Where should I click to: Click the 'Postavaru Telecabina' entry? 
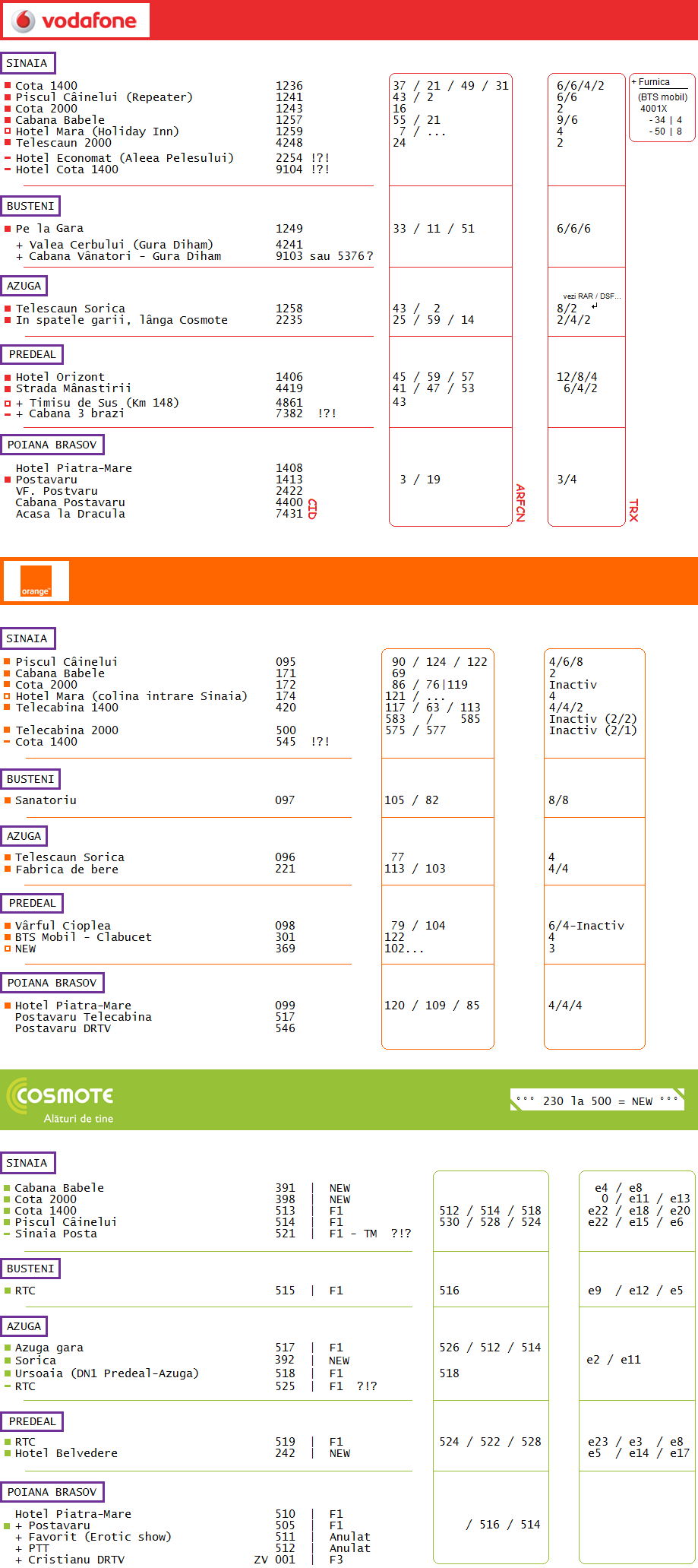[84, 1017]
